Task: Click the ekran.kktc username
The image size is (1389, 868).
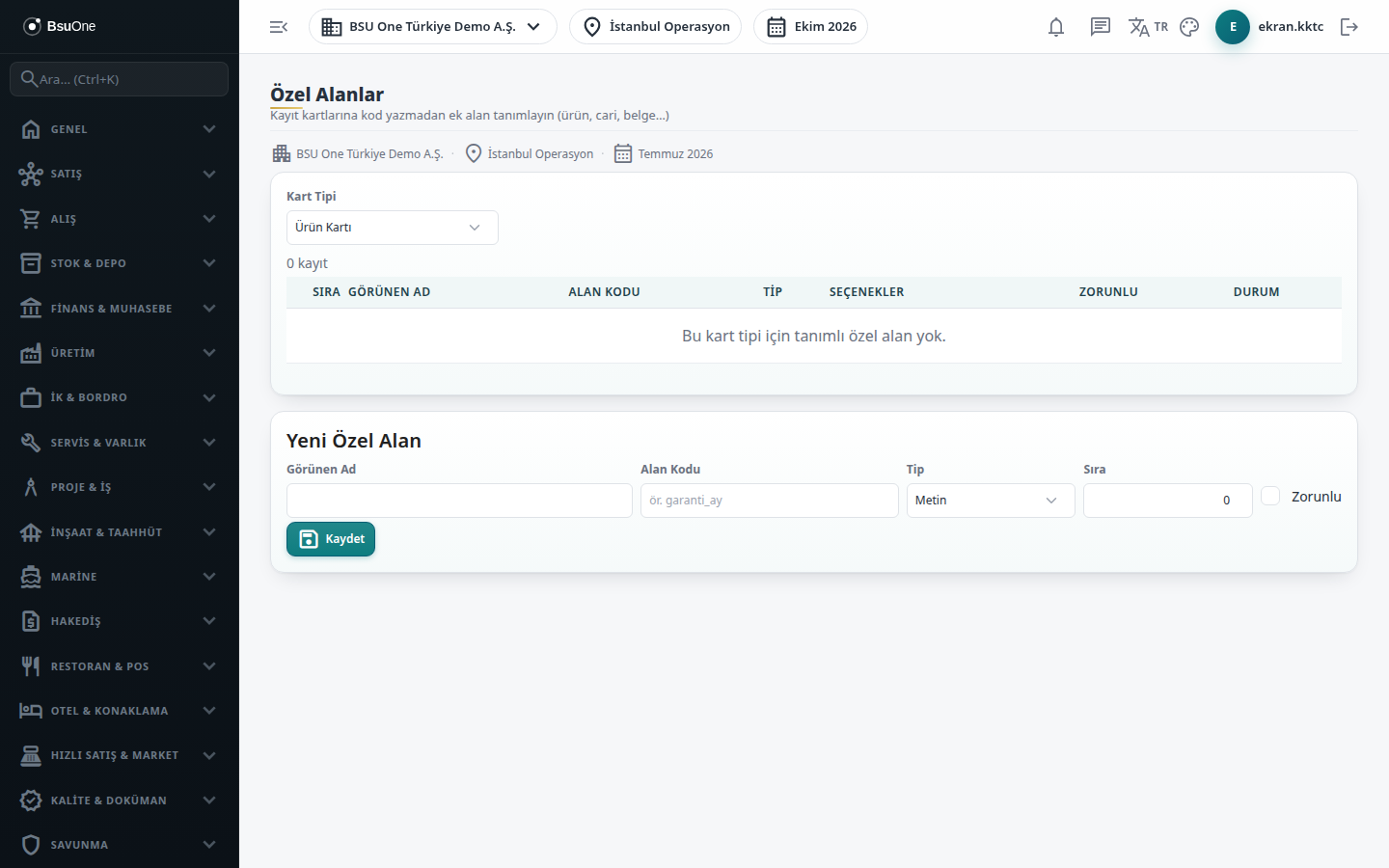Action: [x=1291, y=27]
